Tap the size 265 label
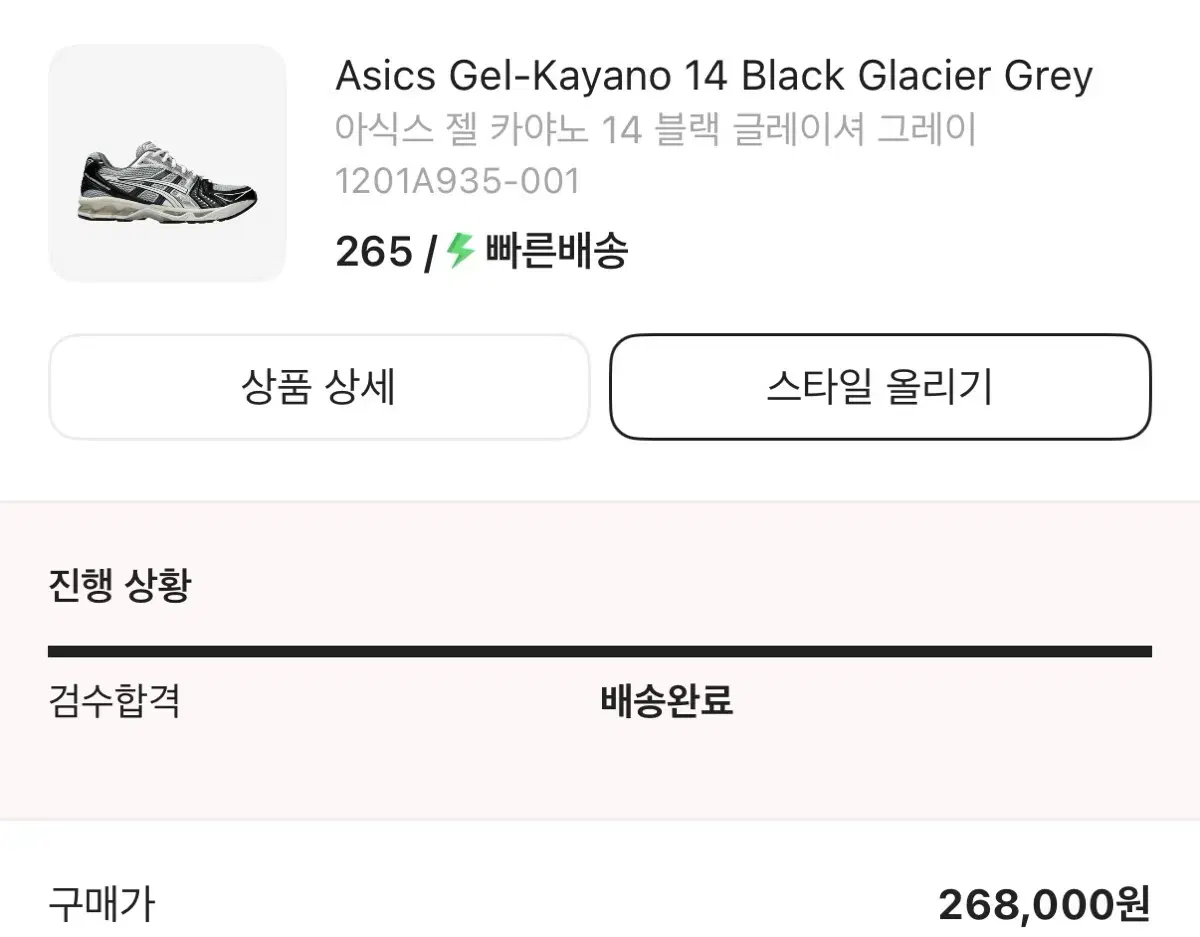Screen dimensions: 1200x937 coord(373,252)
